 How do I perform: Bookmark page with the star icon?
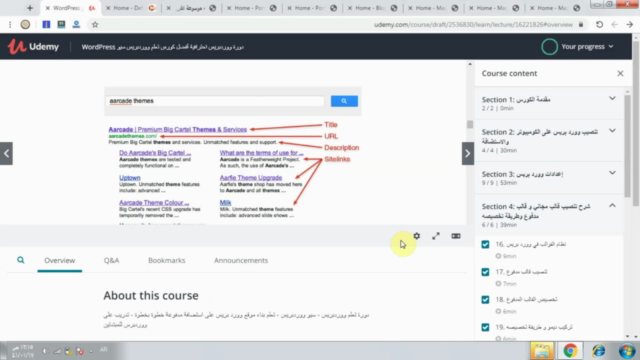point(95,24)
